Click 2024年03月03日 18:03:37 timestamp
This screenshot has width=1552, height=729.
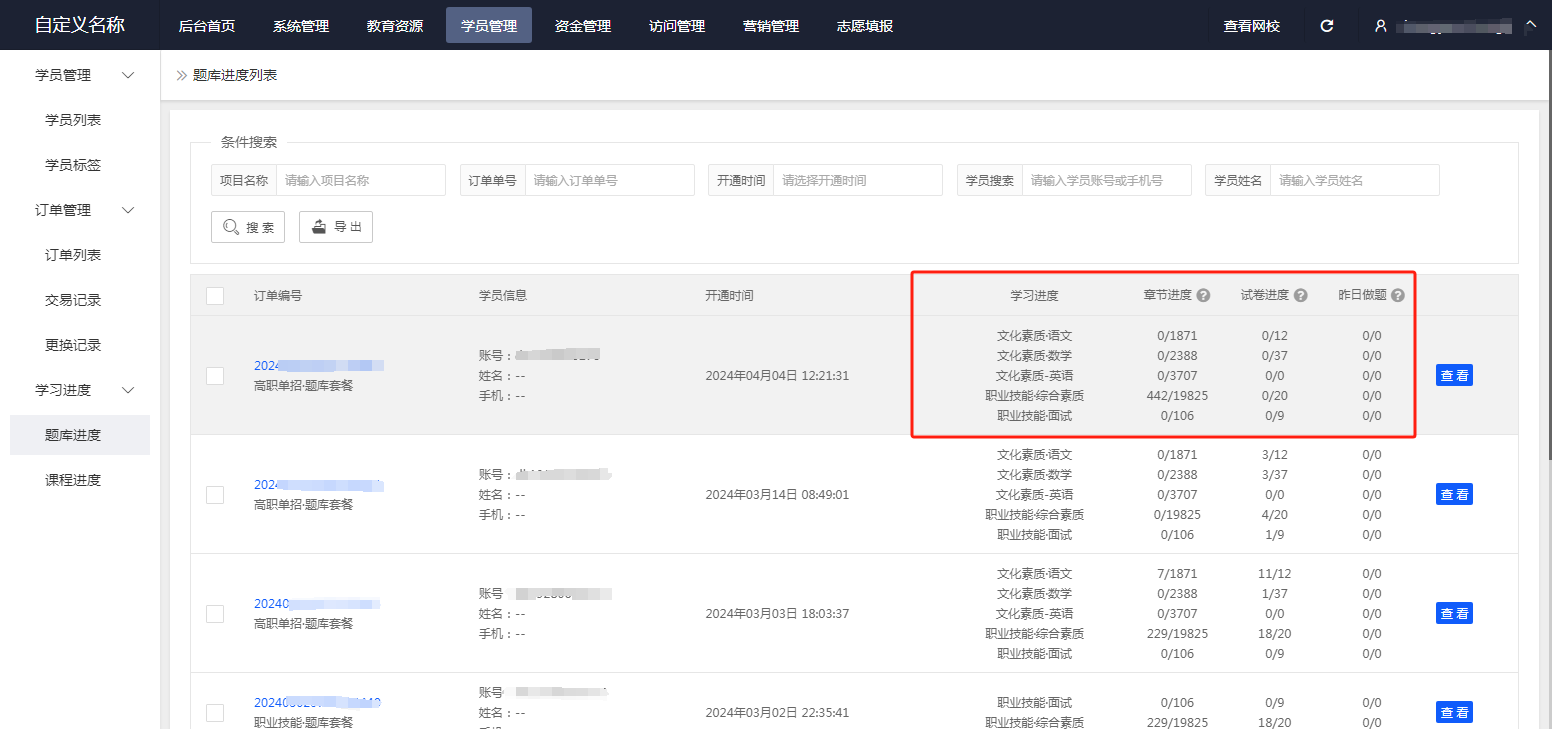coord(777,614)
